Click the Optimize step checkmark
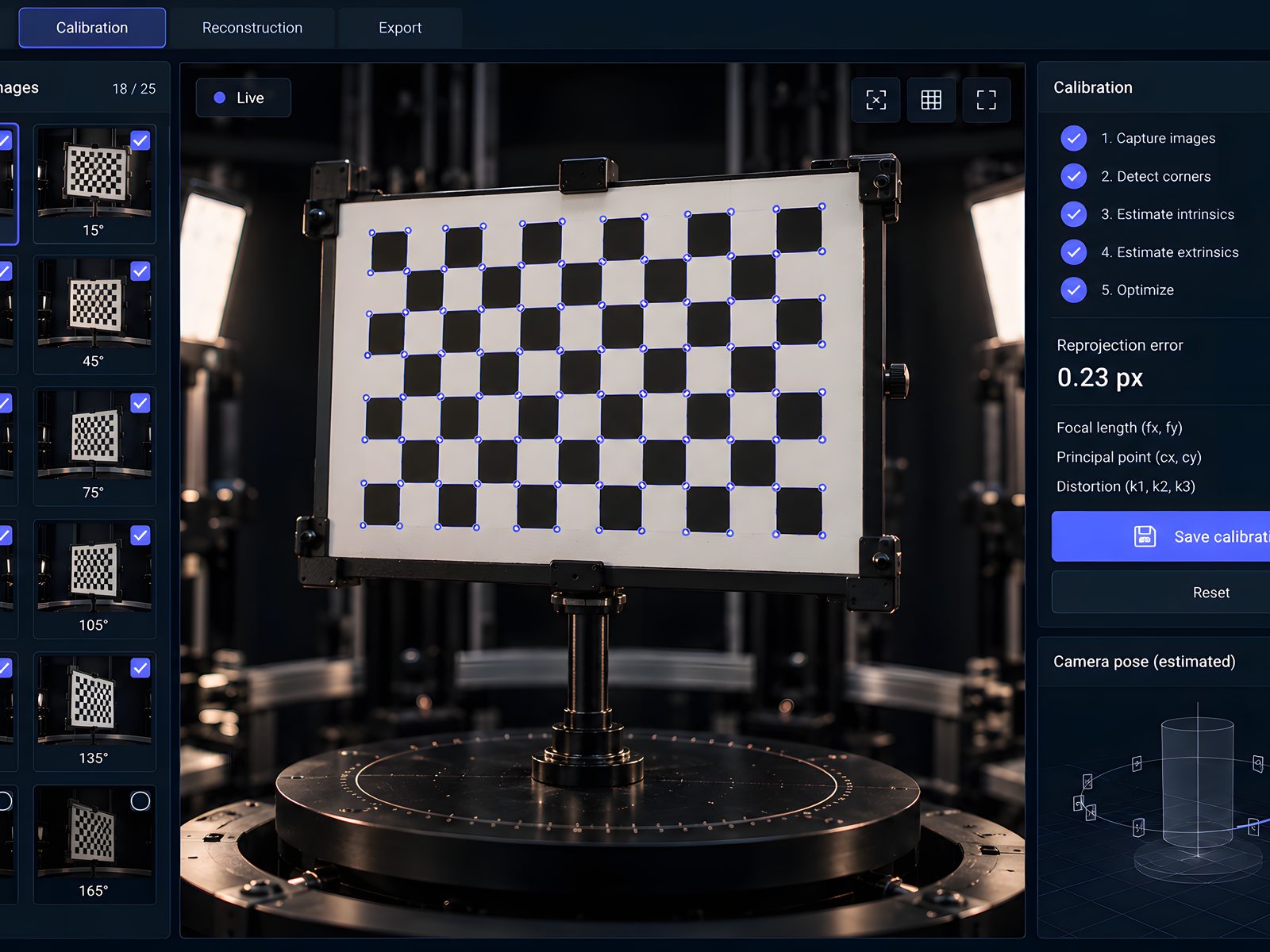1270x952 pixels. (x=1074, y=290)
